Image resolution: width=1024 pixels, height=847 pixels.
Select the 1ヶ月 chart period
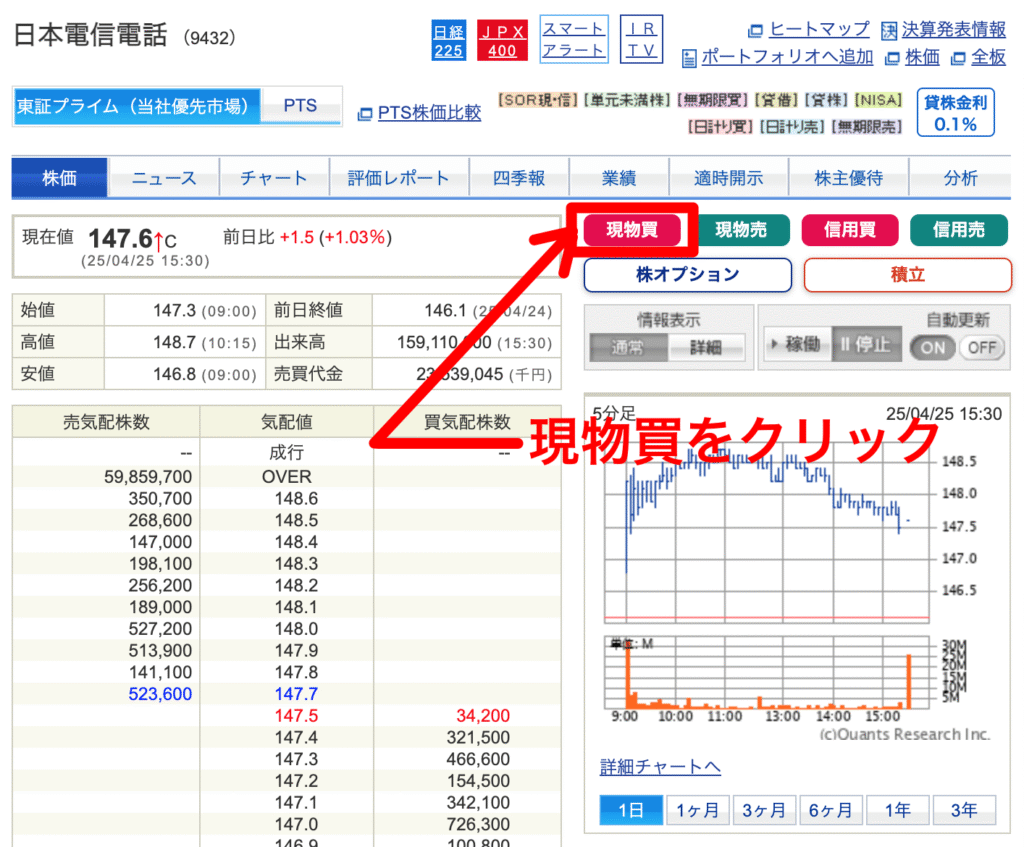click(697, 810)
